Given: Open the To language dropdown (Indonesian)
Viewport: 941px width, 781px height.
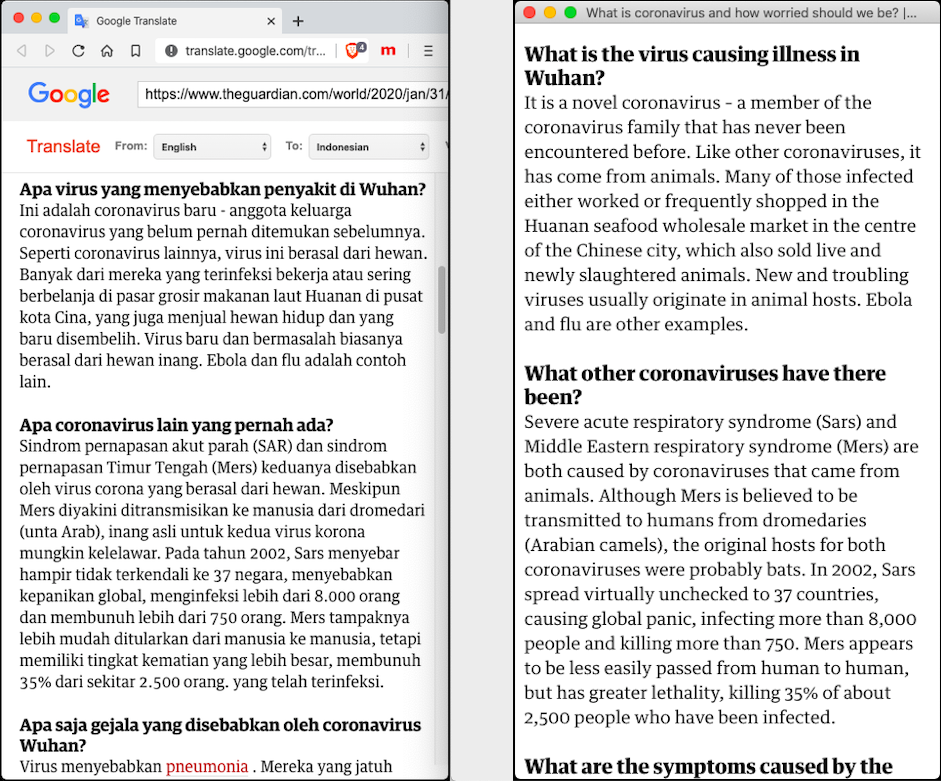Looking at the screenshot, I should 368,146.
